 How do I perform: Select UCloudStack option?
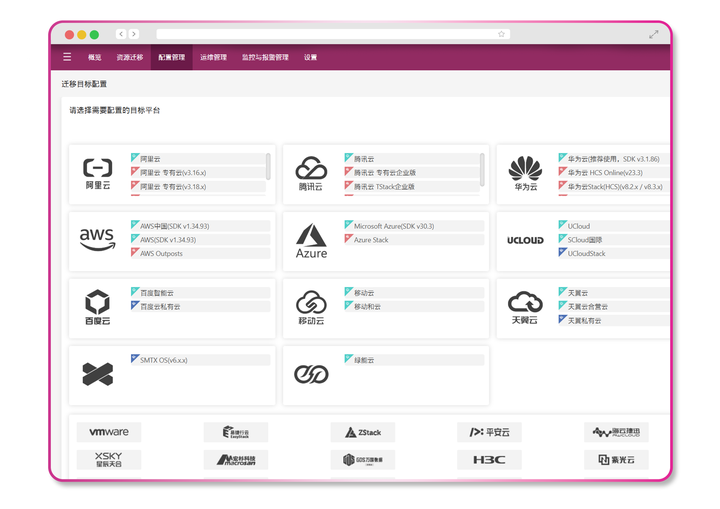point(613,253)
